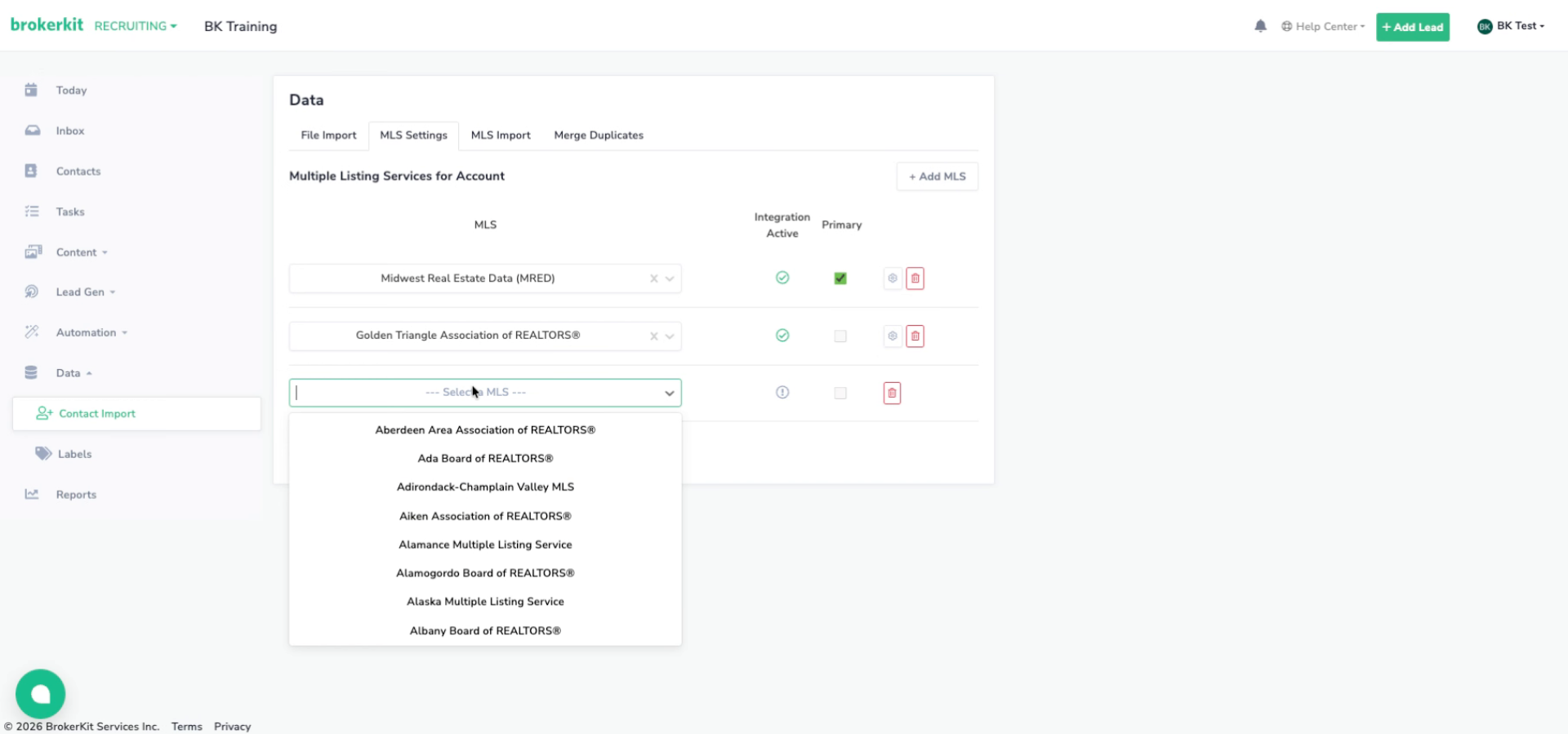Viewport: 1568px width, 734px height.
Task: Click the BK Training account title
Action: click(x=241, y=26)
